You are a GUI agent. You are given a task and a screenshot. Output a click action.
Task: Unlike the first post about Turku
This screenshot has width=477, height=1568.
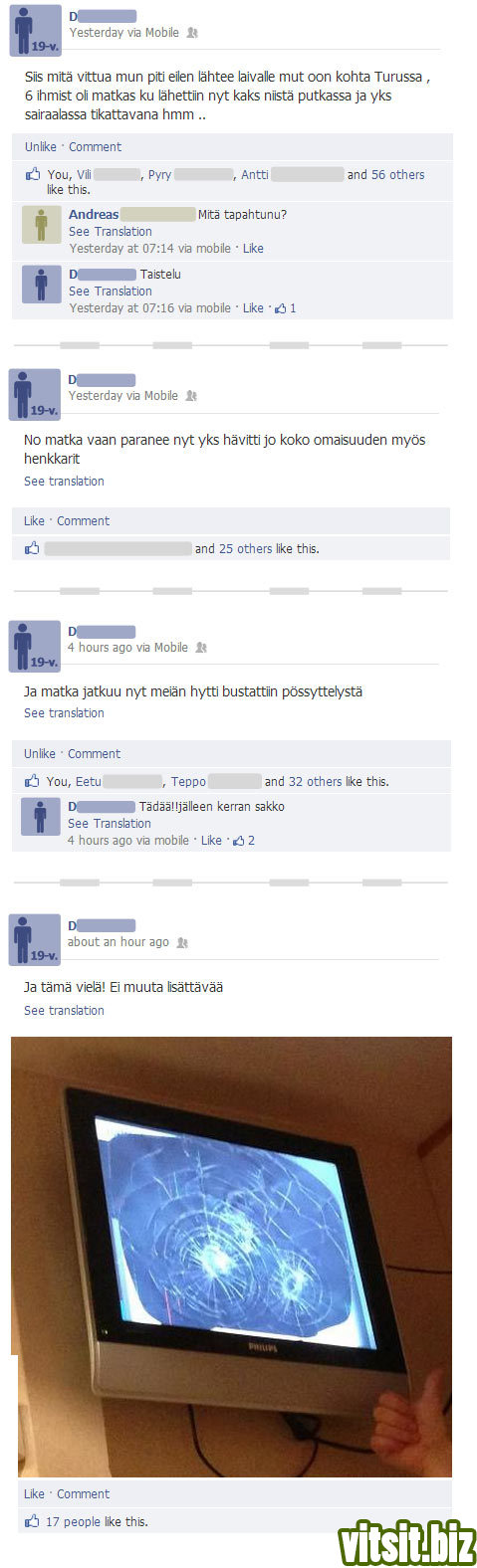click(41, 146)
